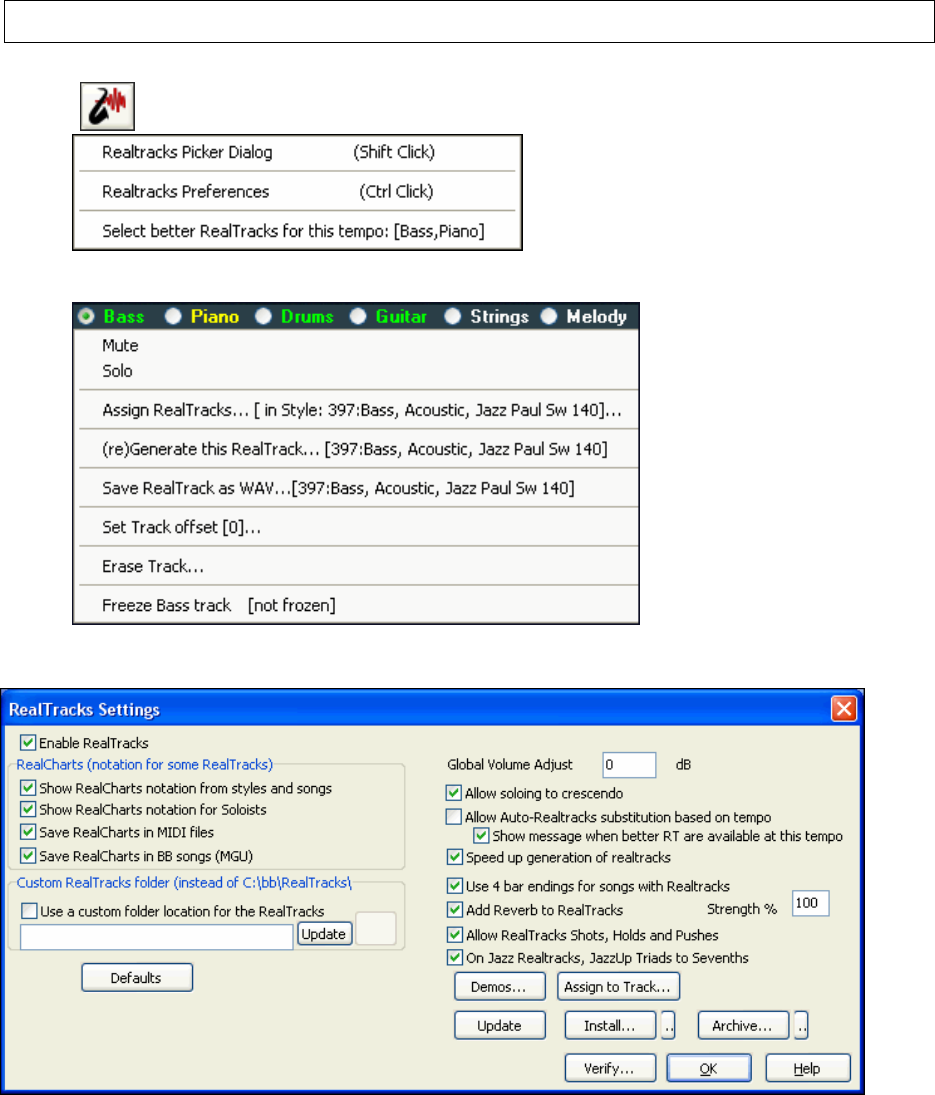
Task: Open Assign RealTracks in Style menu item
Action: click(x=356, y=410)
